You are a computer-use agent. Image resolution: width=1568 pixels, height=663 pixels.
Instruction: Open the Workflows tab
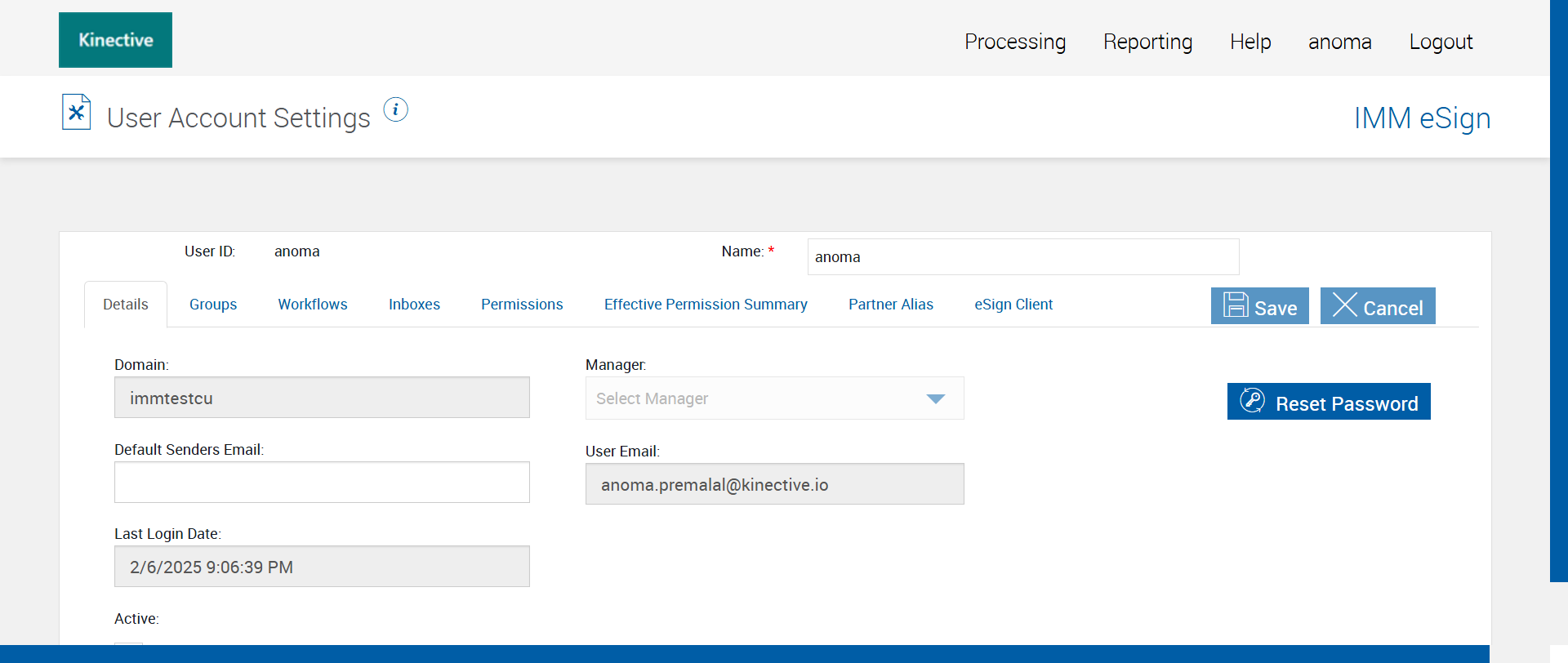tap(313, 305)
